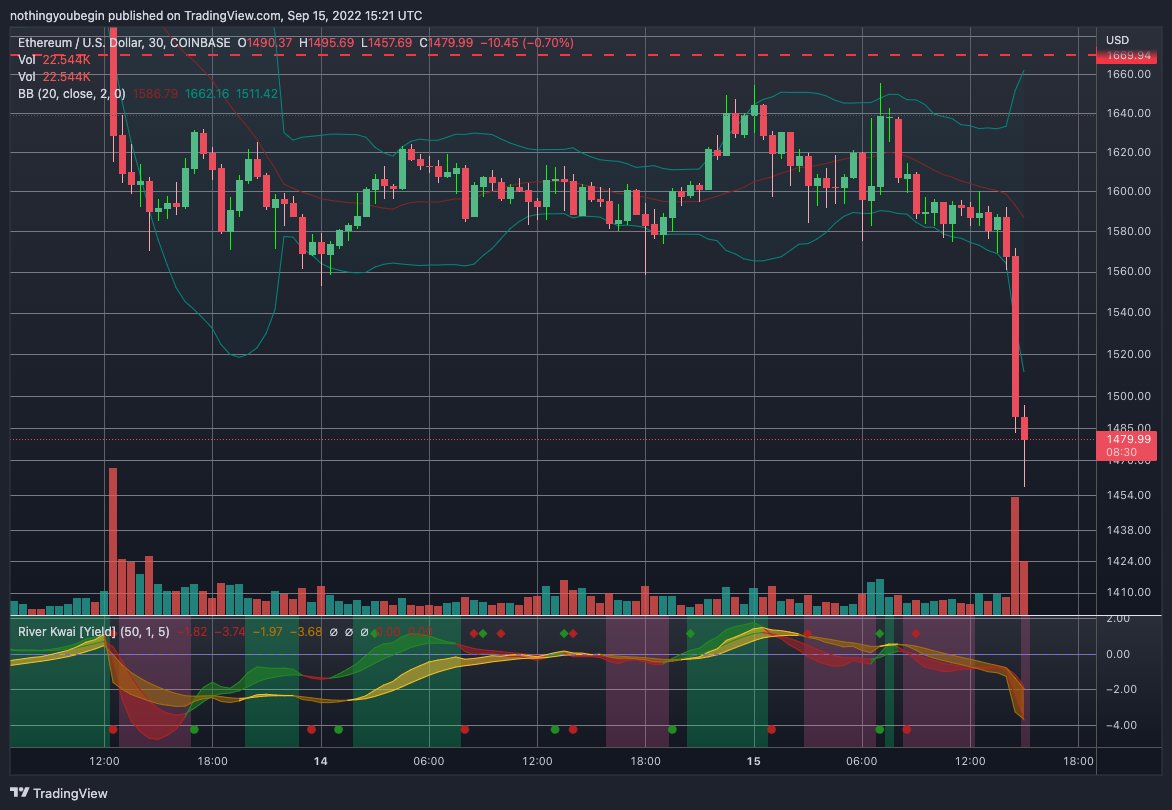Click the 1438.00 price axis label

(x=1128, y=531)
